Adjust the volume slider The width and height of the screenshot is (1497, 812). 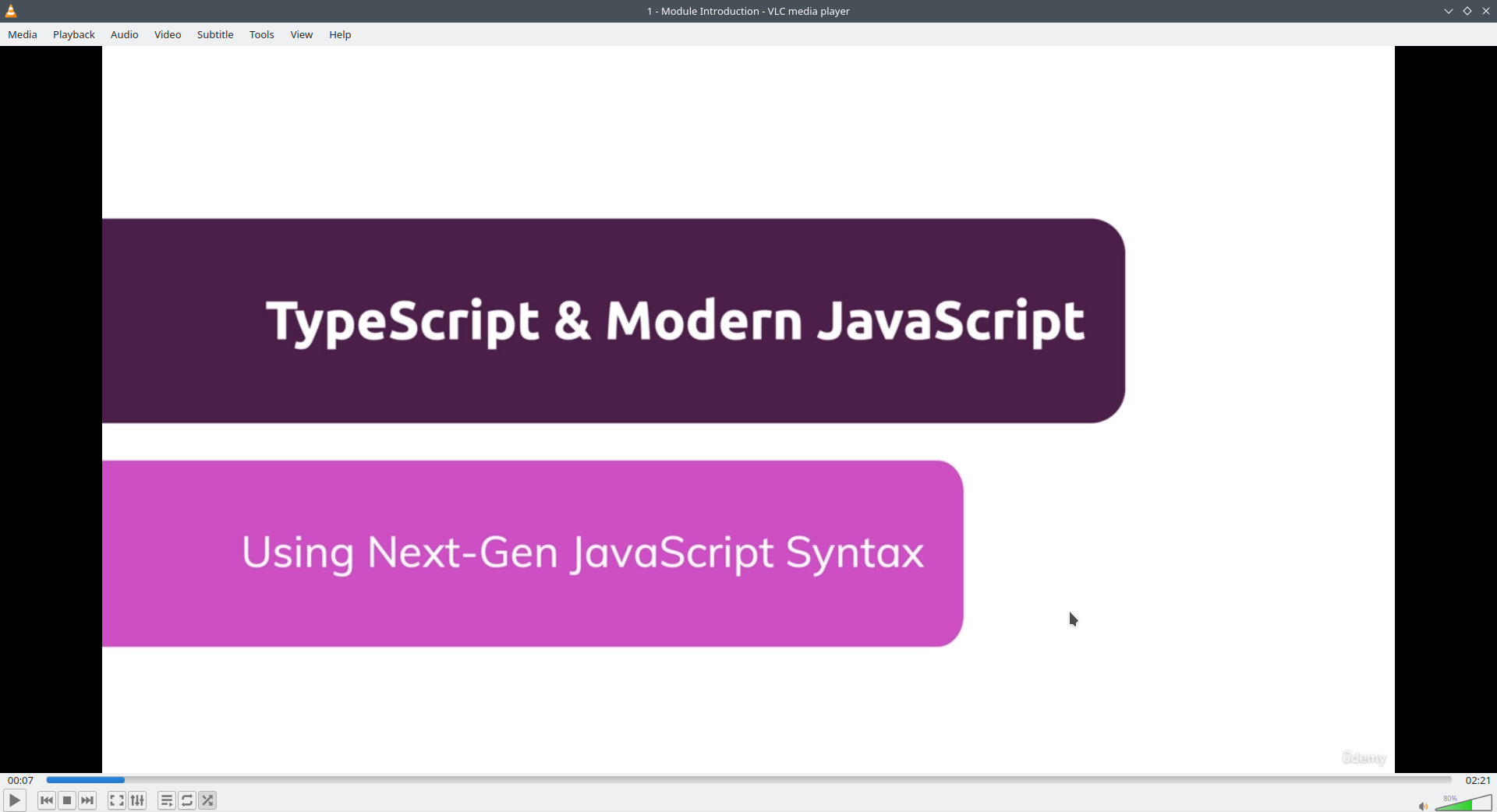point(1463,803)
